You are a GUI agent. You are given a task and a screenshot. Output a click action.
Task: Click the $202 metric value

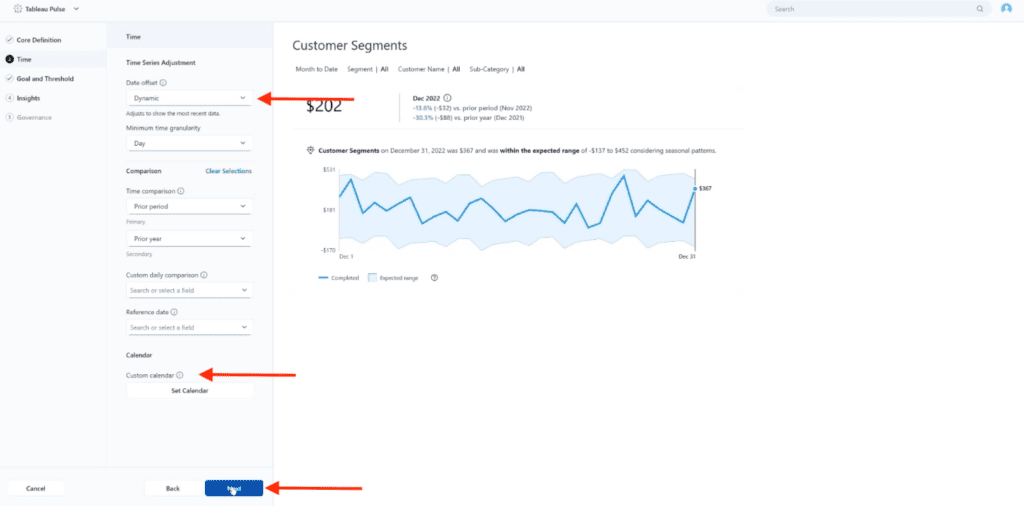click(324, 106)
